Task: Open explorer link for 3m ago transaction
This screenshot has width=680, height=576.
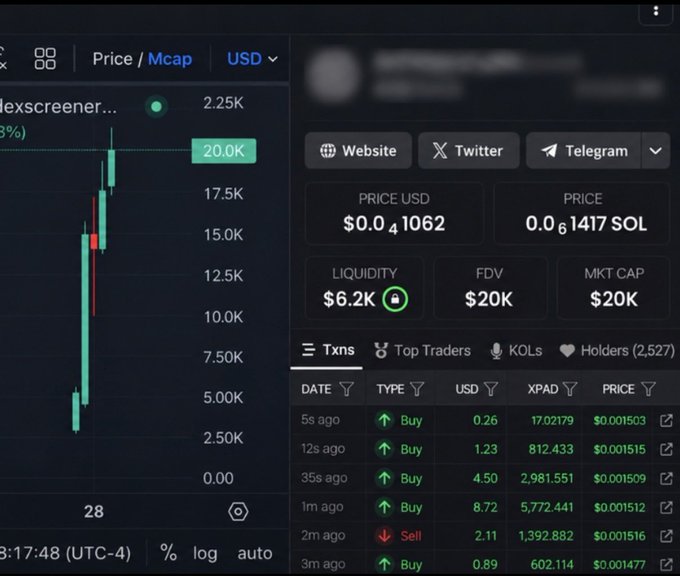Action: click(666, 564)
